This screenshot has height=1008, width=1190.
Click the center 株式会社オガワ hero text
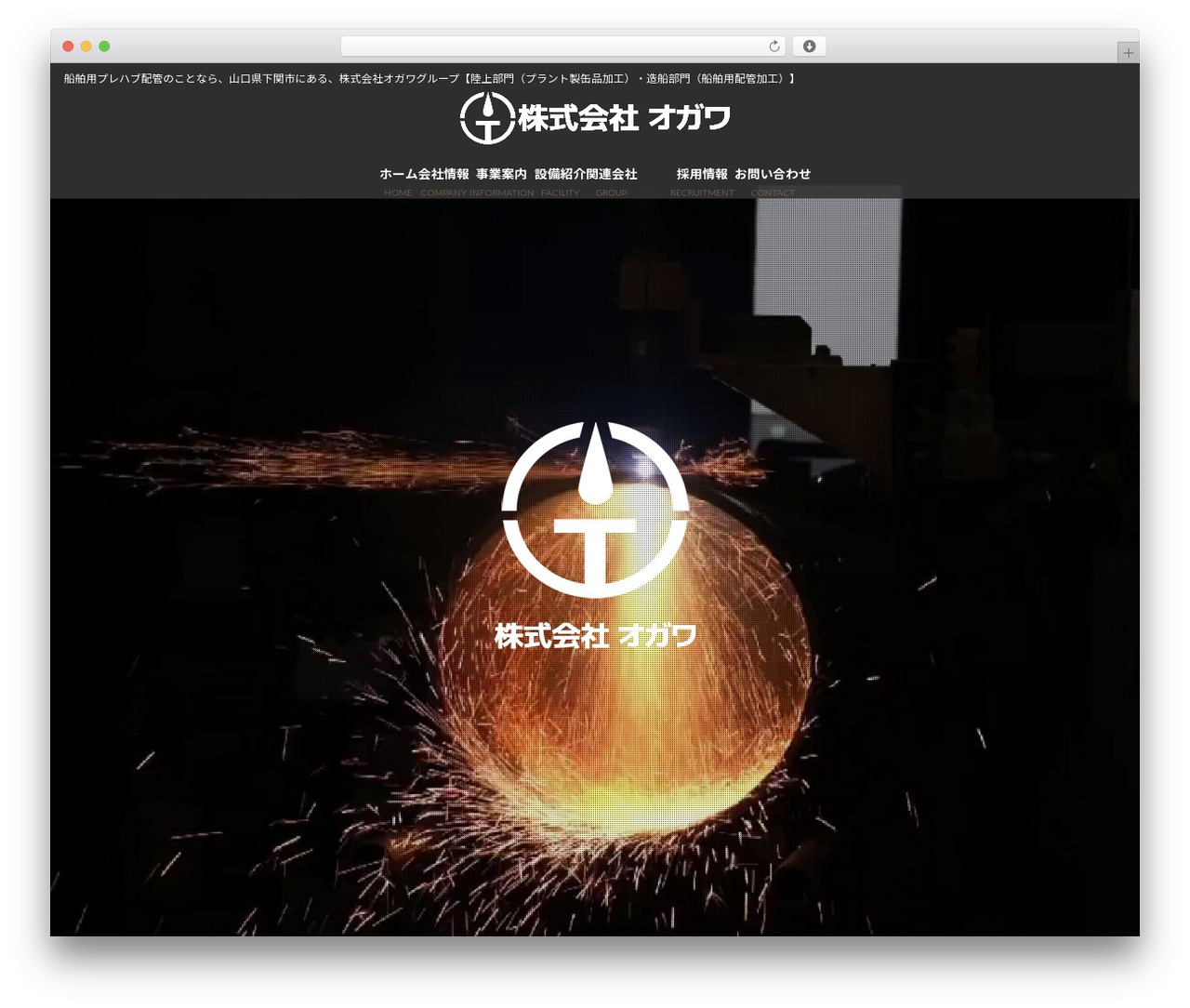pyautogui.click(x=596, y=636)
